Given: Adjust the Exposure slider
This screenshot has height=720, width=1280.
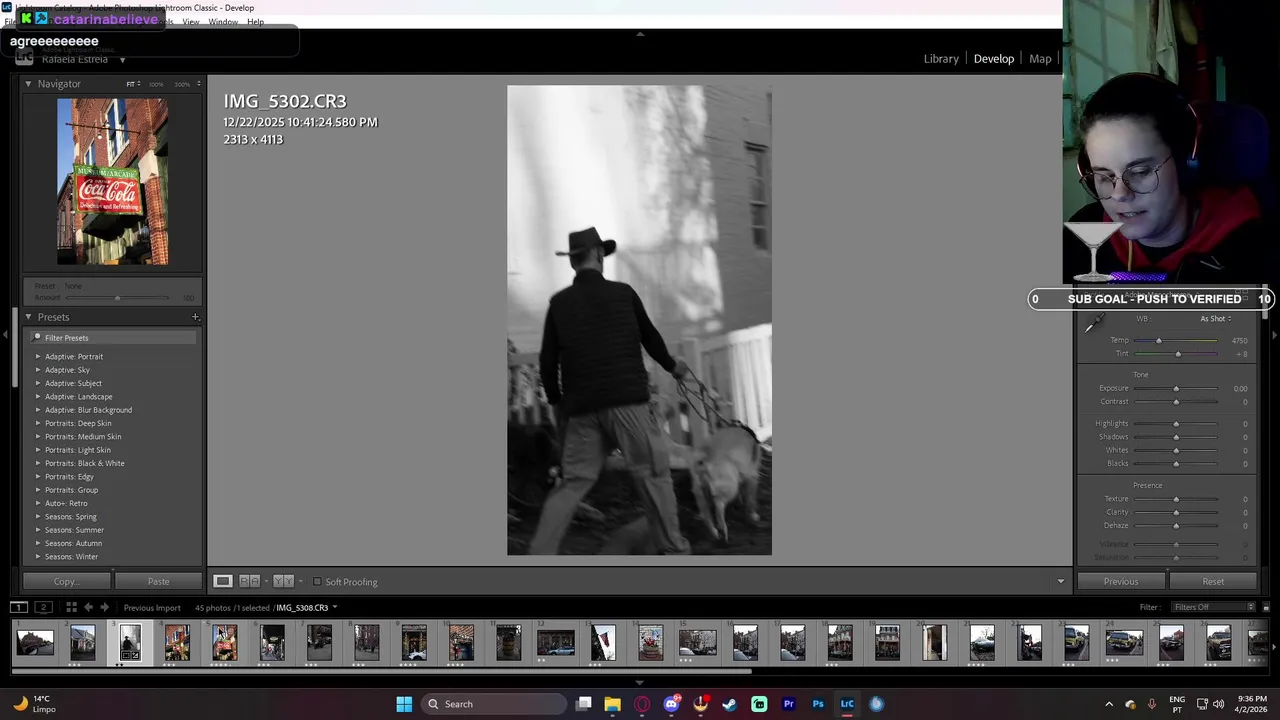Looking at the screenshot, I should click(x=1176, y=388).
